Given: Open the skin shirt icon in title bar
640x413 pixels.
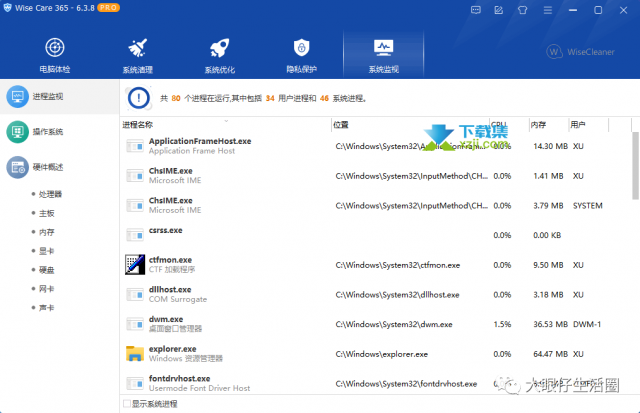Looking at the screenshot, I should click(522, 10).
